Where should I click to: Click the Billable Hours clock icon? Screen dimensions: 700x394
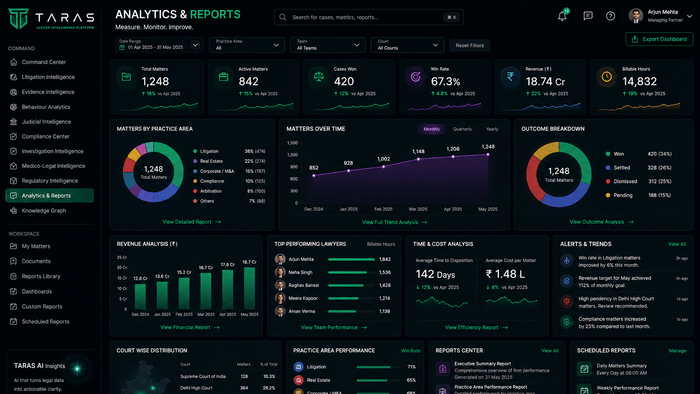[x=606, y=77]
